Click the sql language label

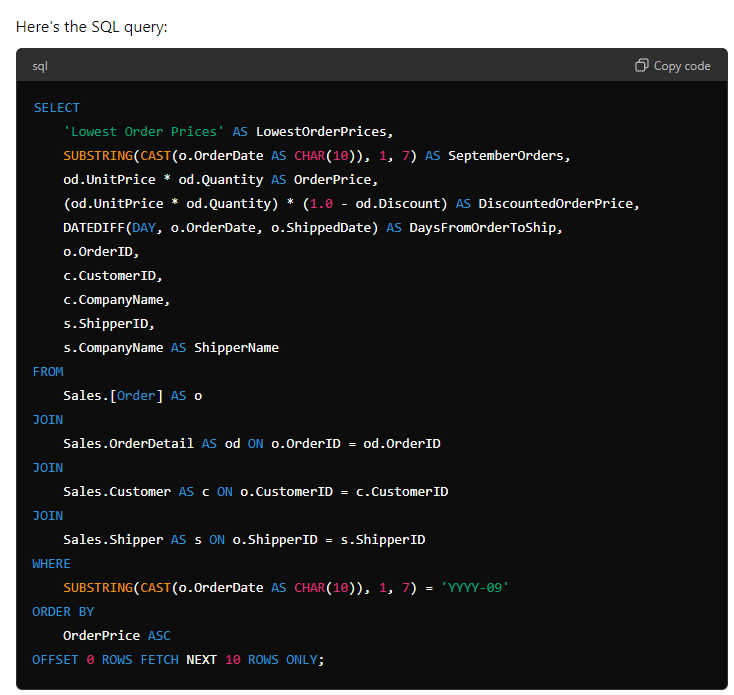click(40, 66)
